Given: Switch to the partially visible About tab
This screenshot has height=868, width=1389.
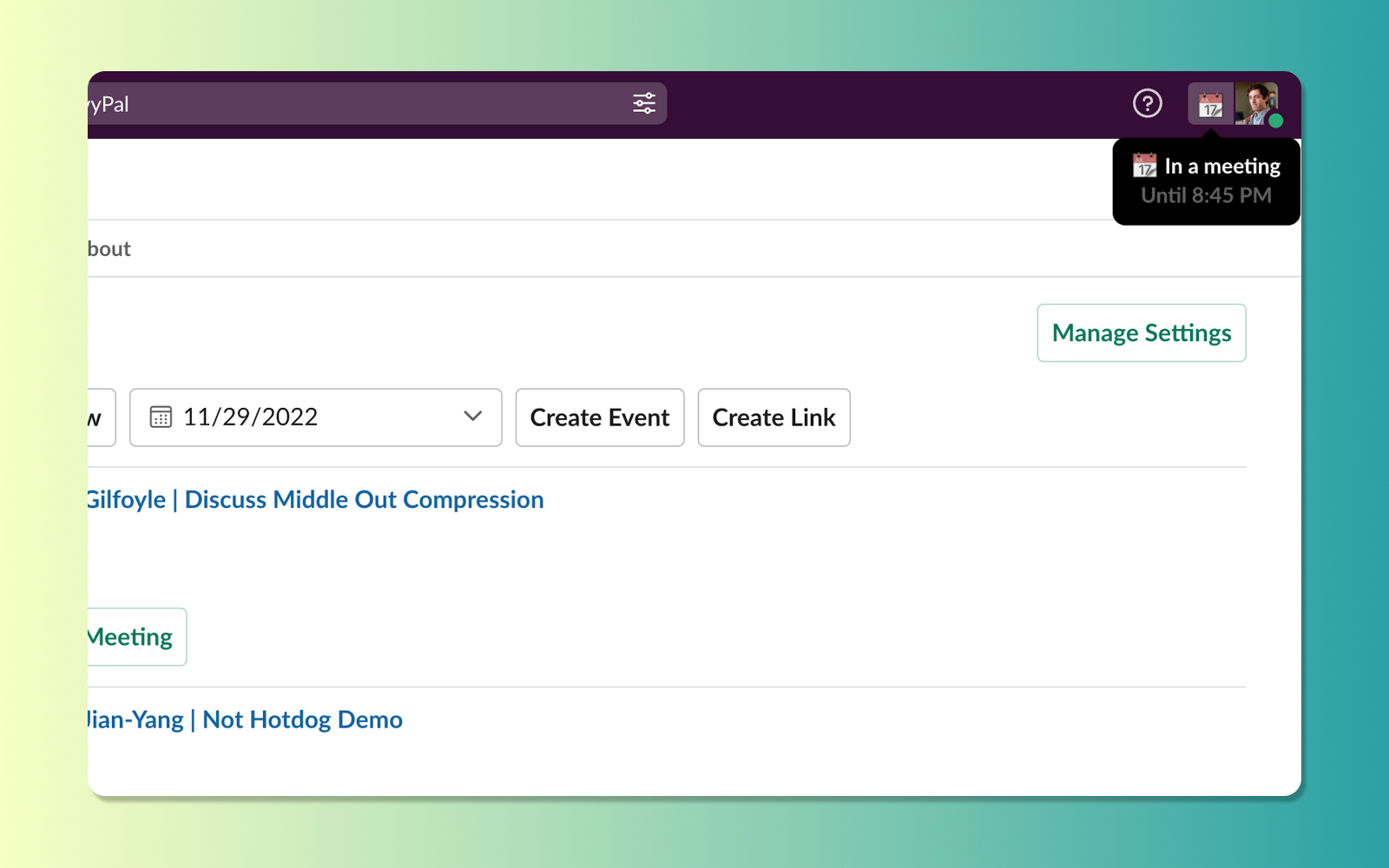Looking at the screenshot, I should tap(109, 249).
